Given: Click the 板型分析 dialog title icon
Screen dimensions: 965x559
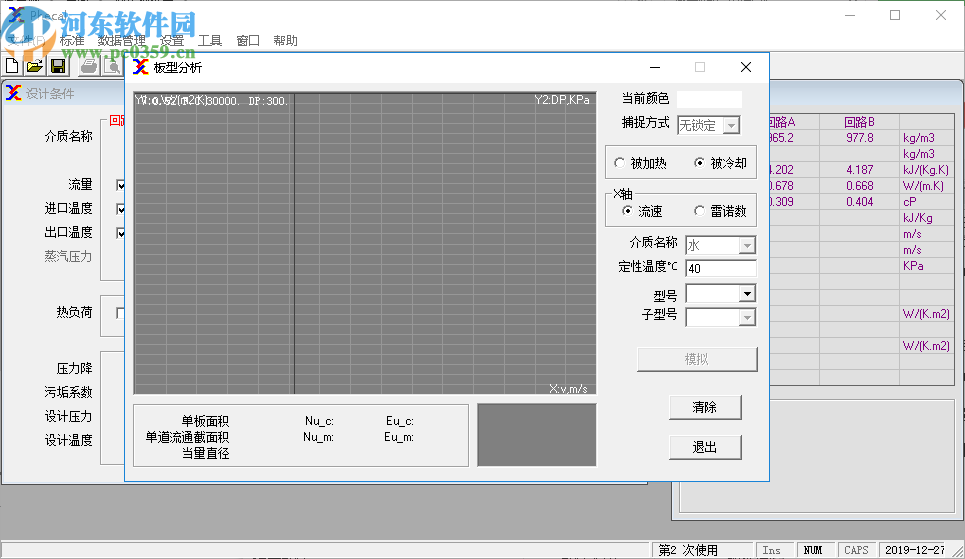Looking at the screenshot, I should (140, 67).
